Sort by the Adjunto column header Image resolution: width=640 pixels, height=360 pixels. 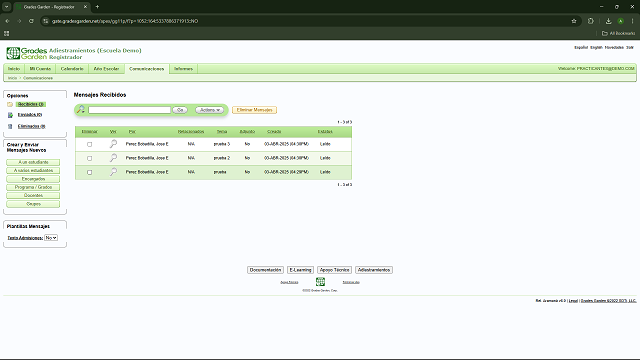pos(247,131)
